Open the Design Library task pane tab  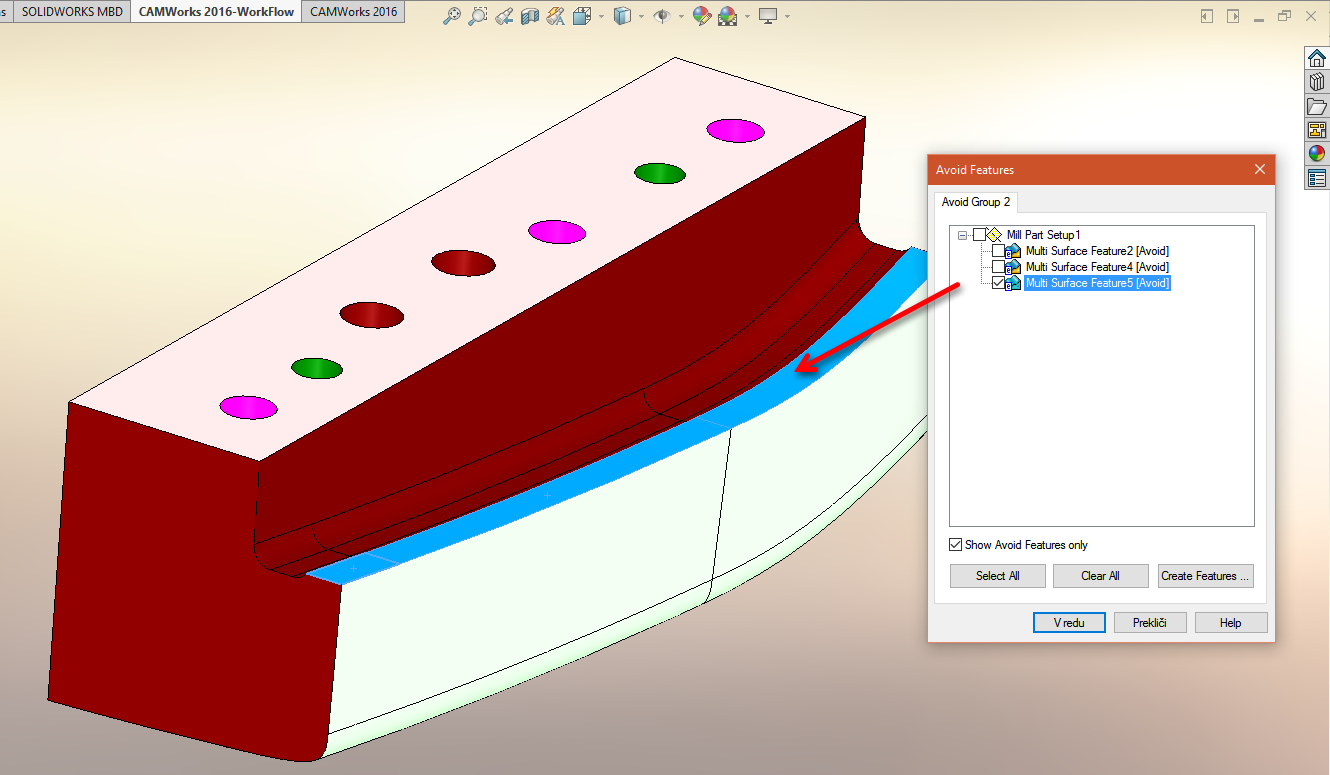(1316, 82)
